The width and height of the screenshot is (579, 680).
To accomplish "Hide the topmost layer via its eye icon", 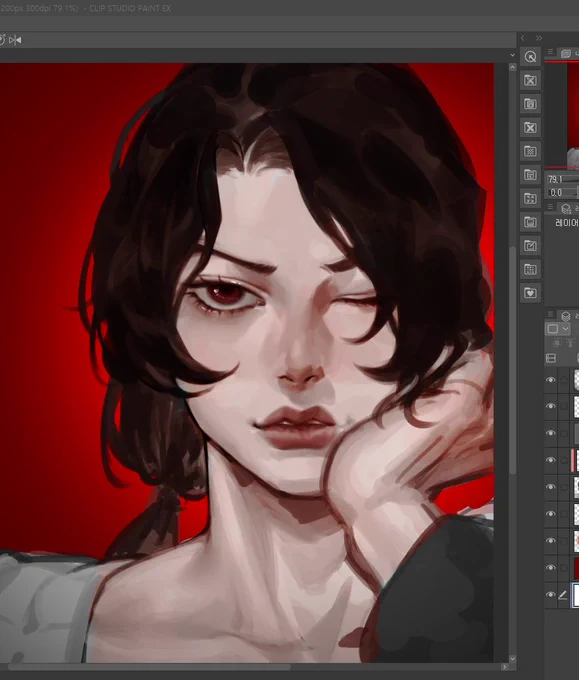I will pos(551,380).
